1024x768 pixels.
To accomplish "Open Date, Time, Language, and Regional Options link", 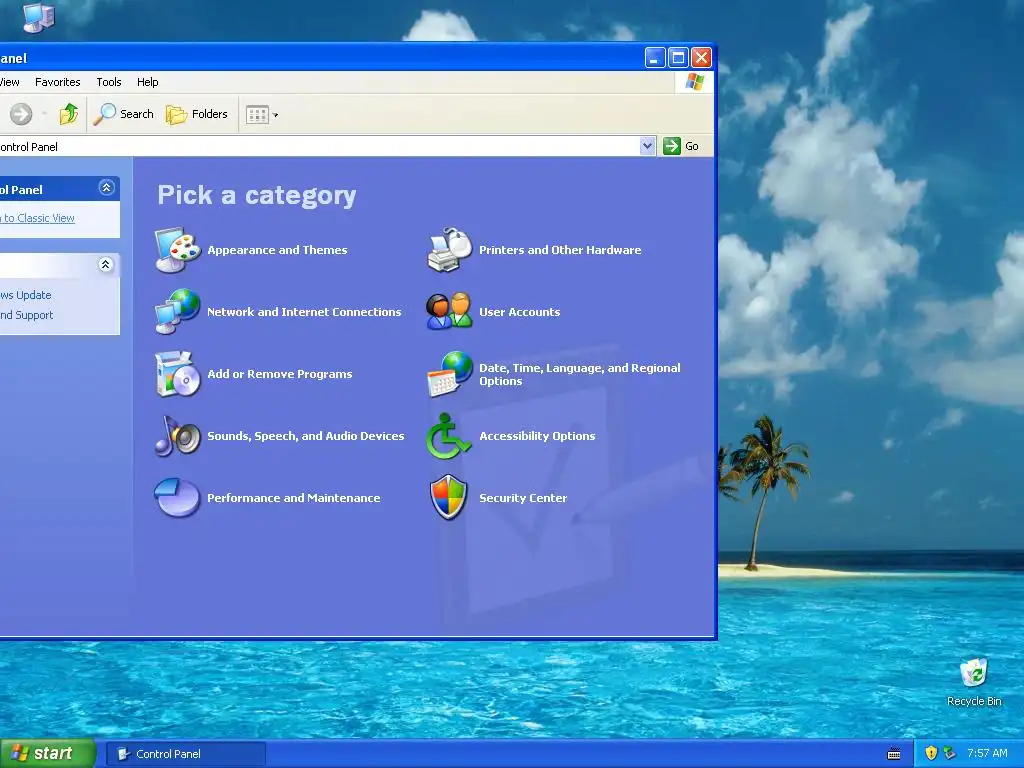I will 580,374.
